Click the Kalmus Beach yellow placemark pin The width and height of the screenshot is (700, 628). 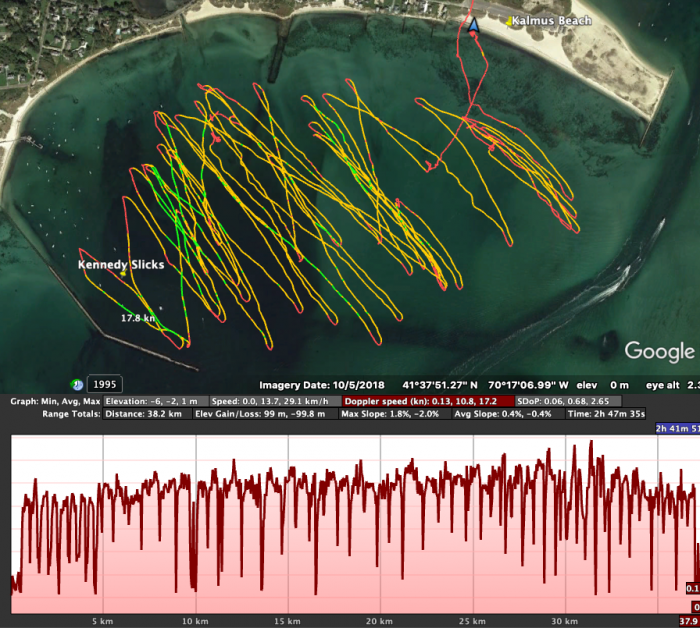point(508,21)
